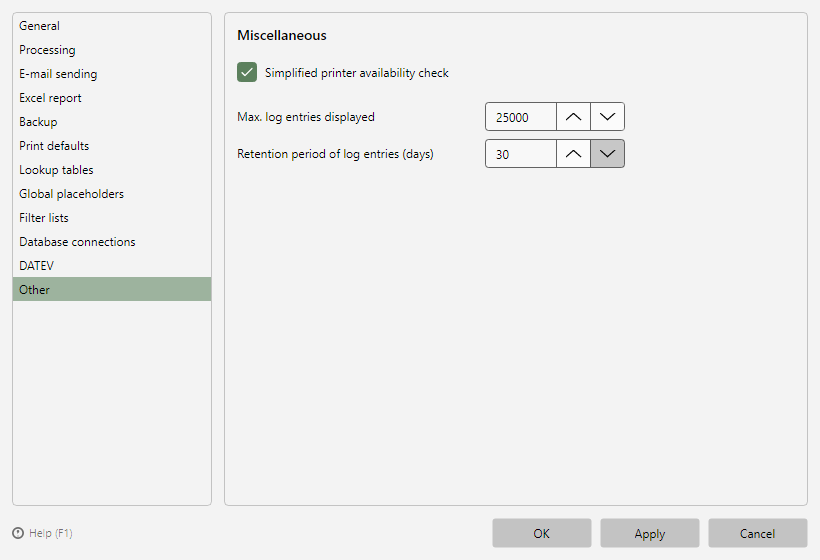
Task: Click 'Retention period of log entries (days)' label
Action: click(x=335, y=154)
